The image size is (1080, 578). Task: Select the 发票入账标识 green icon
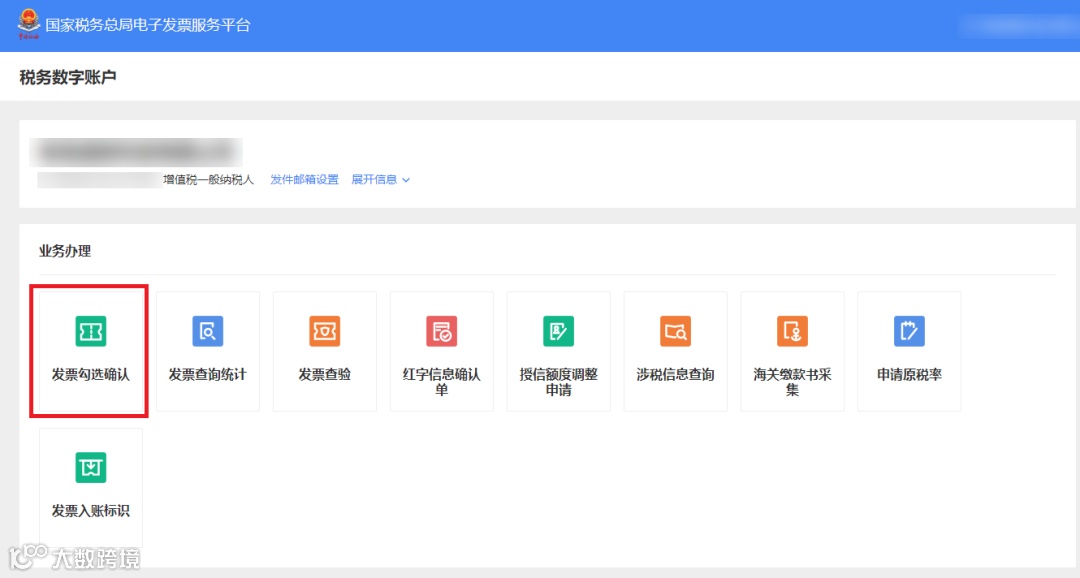(x=90, y=468)
